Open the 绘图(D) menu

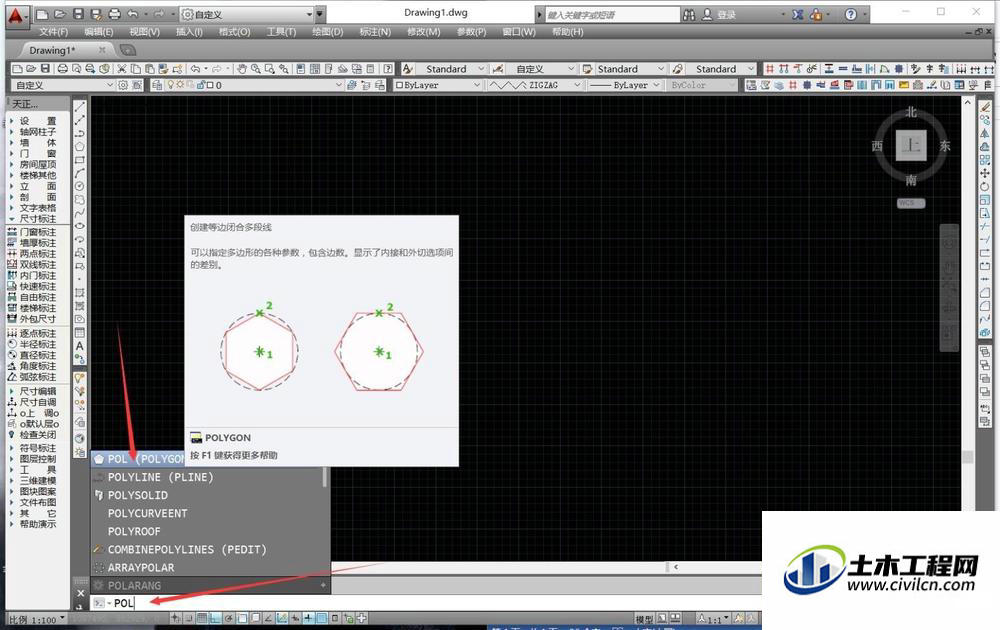click(328, 32)
